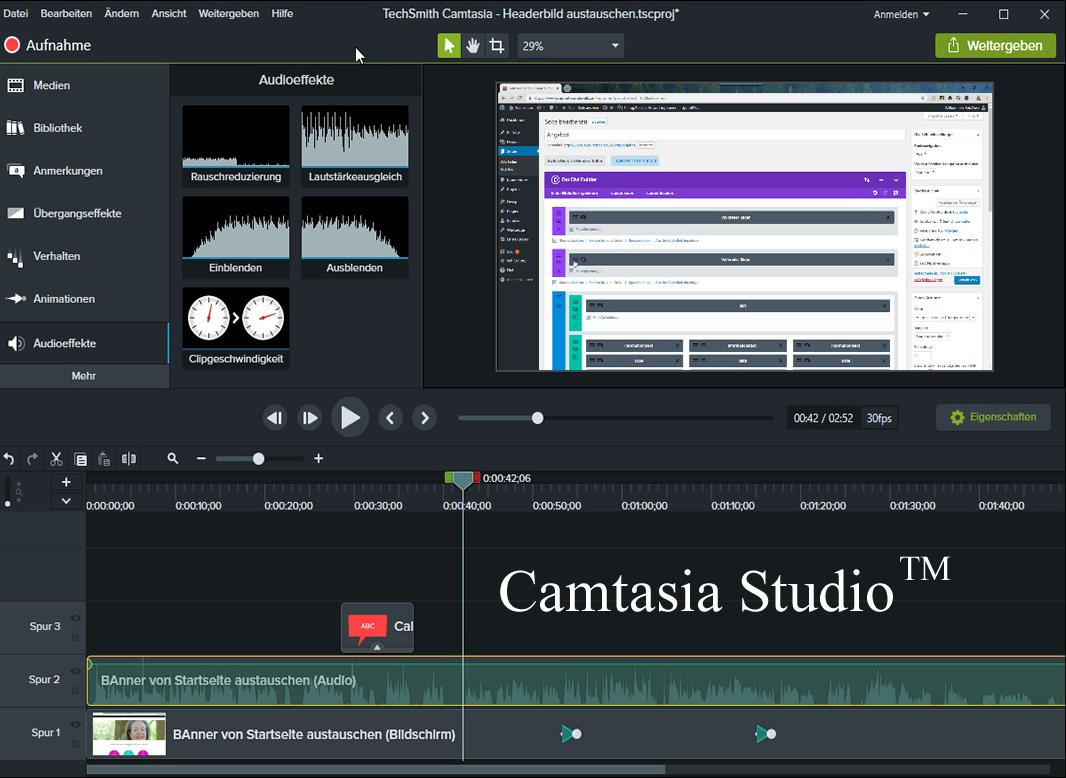Screen dimensions: 1066x778
Task: Expand the callout clip's effects tray arrow
Action: (x=377, y=647)
